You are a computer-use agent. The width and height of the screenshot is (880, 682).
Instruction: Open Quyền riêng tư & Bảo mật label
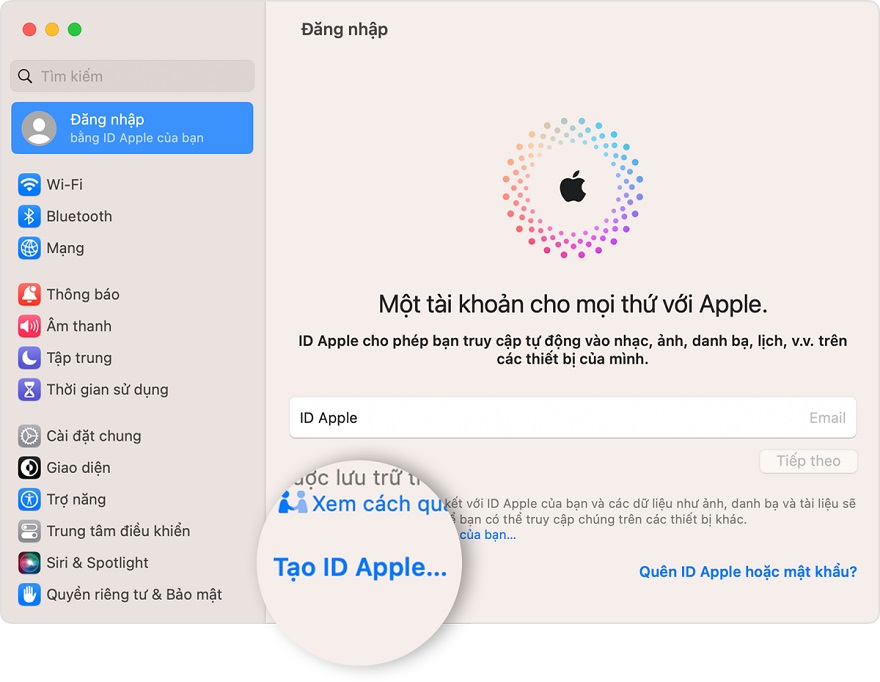(134, 594)
